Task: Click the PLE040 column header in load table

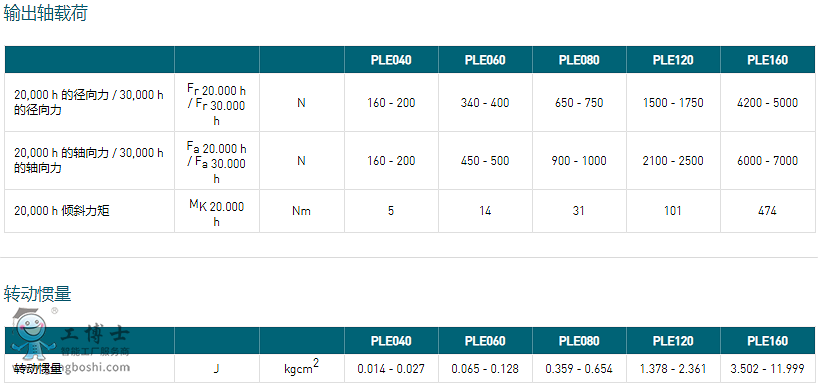Action: (x=391, y=60)
